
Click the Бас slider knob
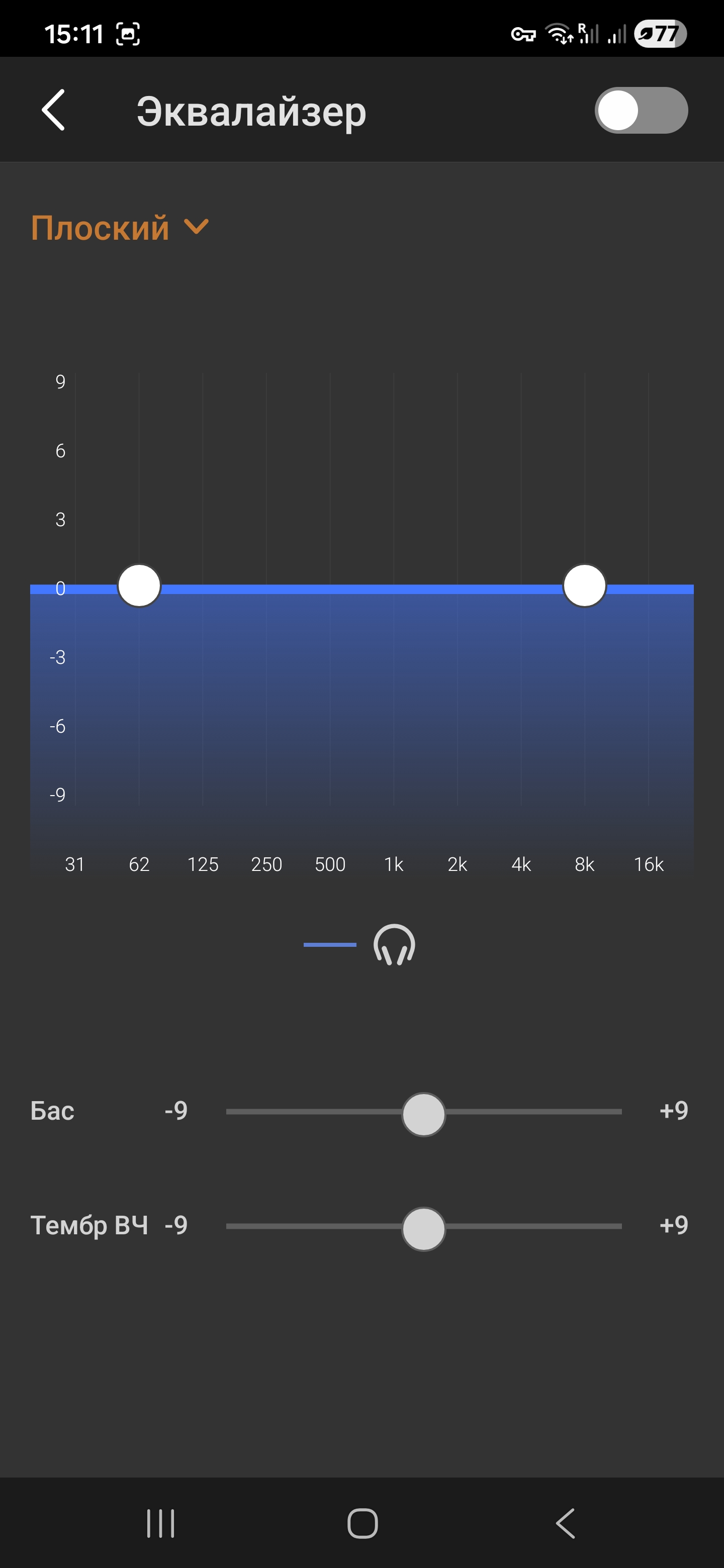pos(424,1114)
